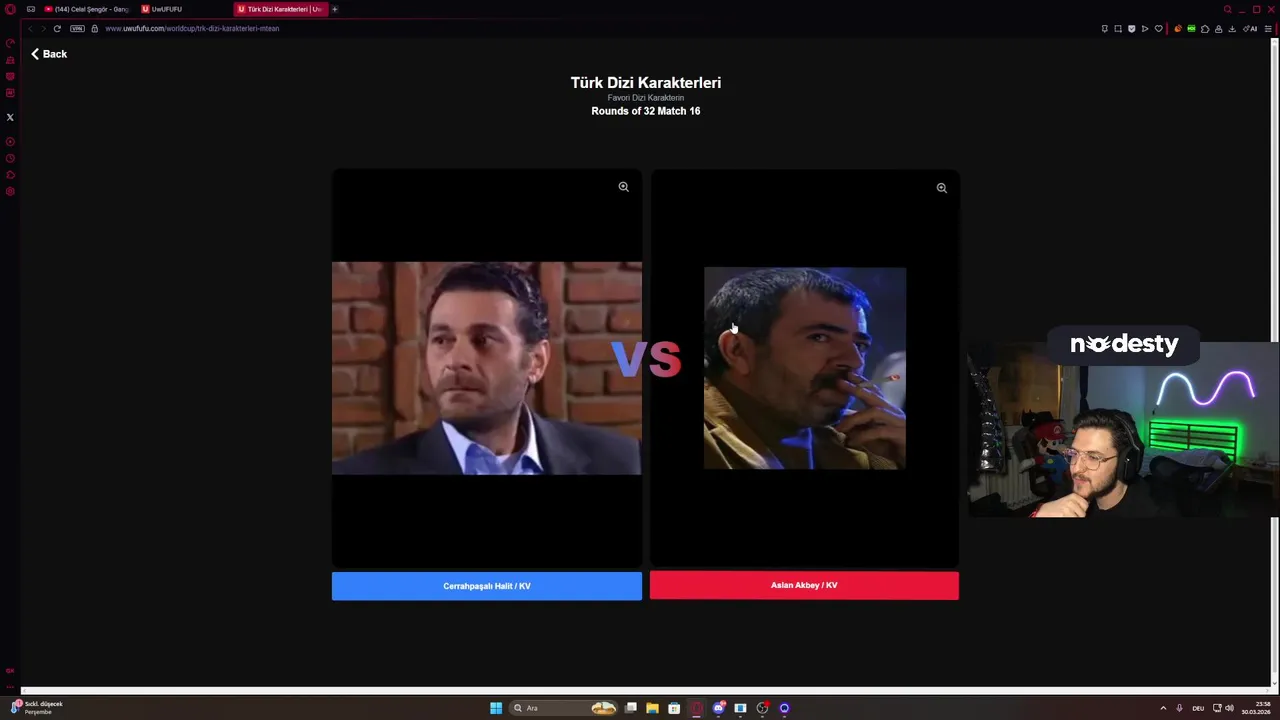This screenshot has height=720, width=1280.
Task: Open the Aslan Akbey picture
Action: point(805,368)
